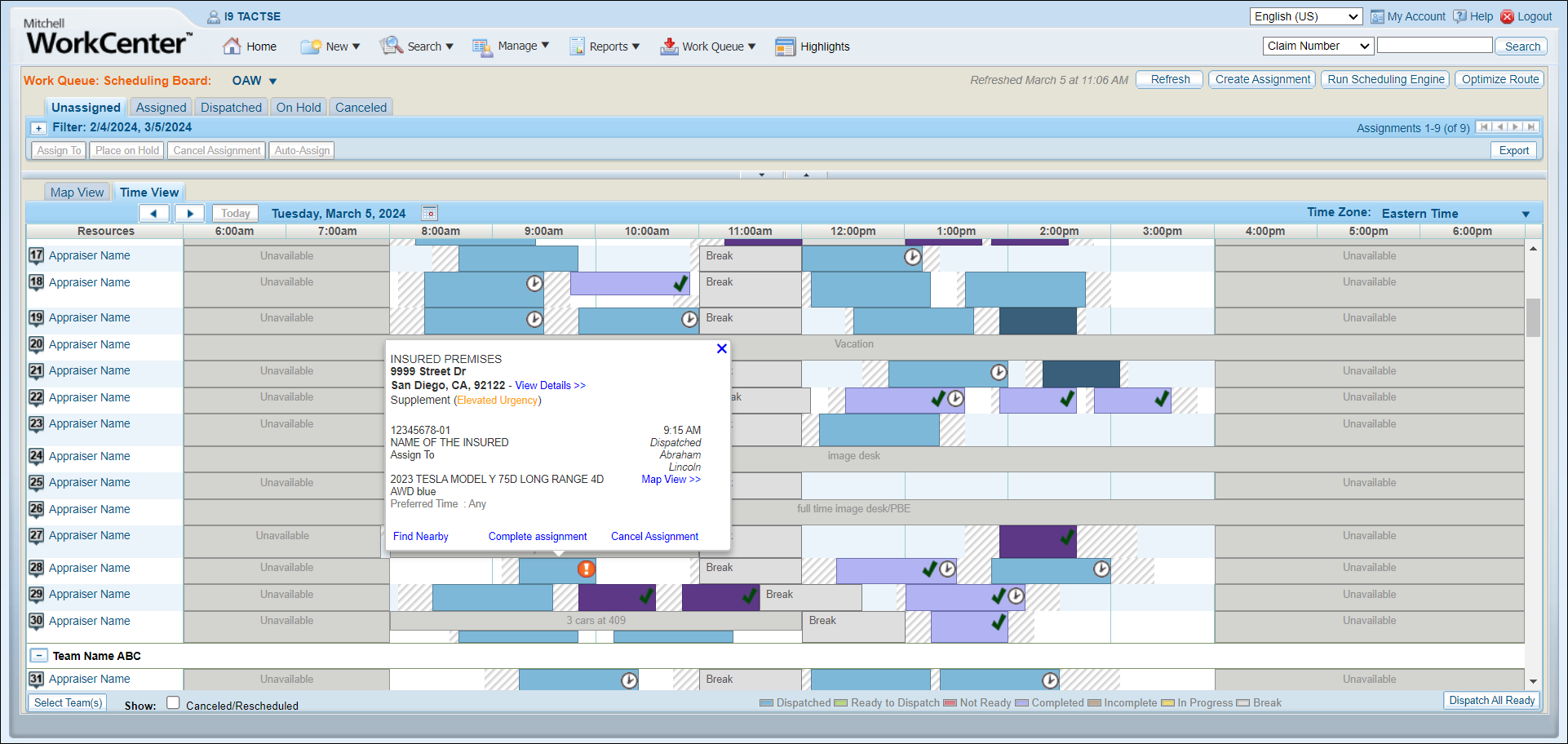Go to next day arrow button

[190, 214]
